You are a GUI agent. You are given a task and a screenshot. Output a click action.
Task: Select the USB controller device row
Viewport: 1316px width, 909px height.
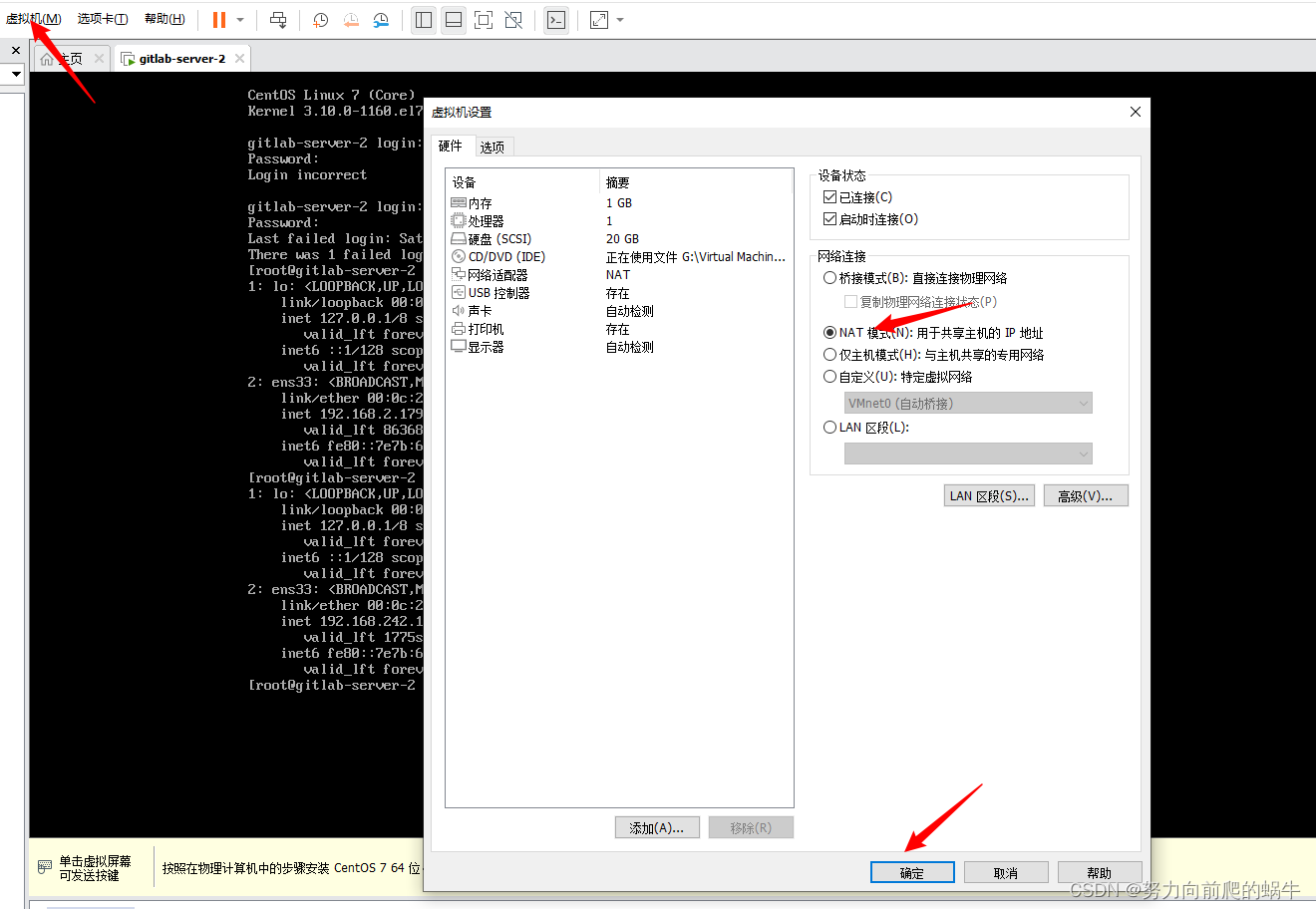pos(619,293)
